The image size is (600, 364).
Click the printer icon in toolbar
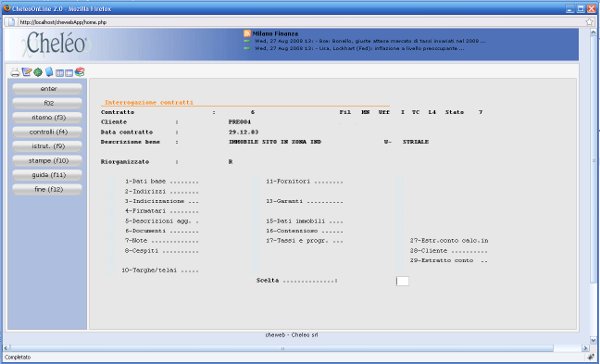click(15, 72)
